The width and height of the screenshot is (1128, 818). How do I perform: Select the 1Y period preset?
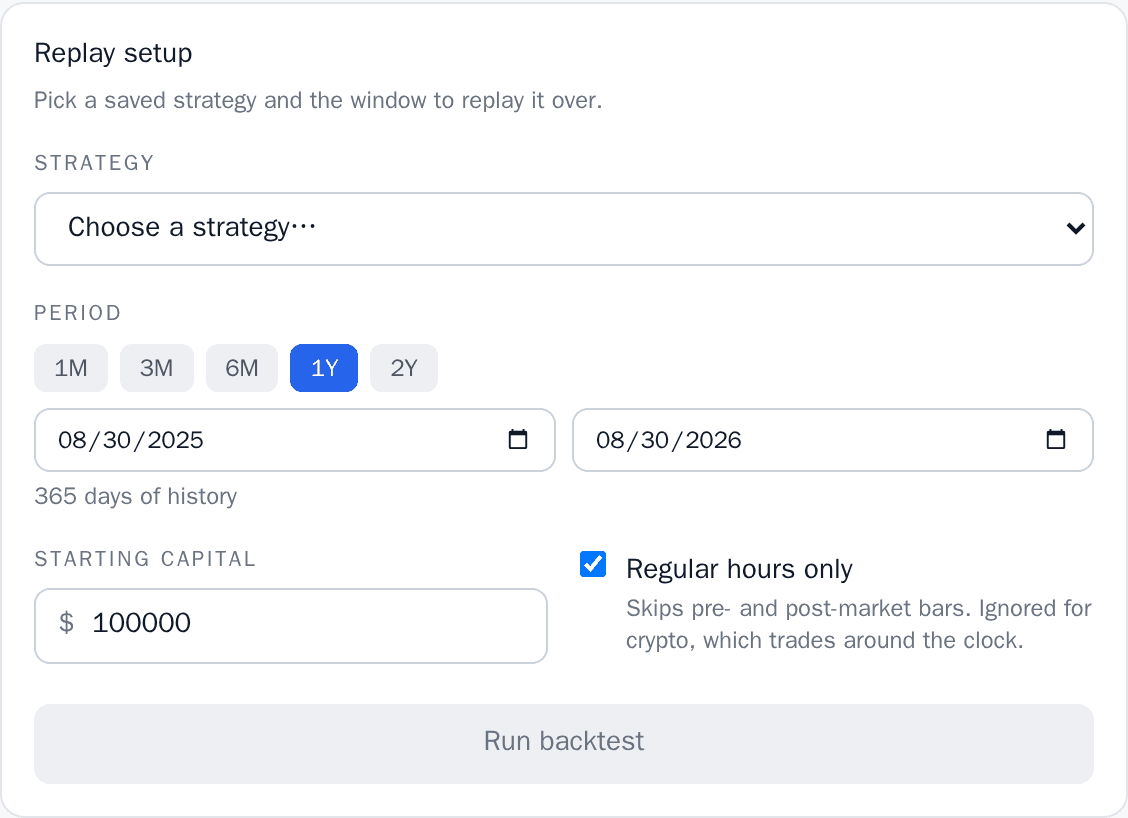(324, 368)
